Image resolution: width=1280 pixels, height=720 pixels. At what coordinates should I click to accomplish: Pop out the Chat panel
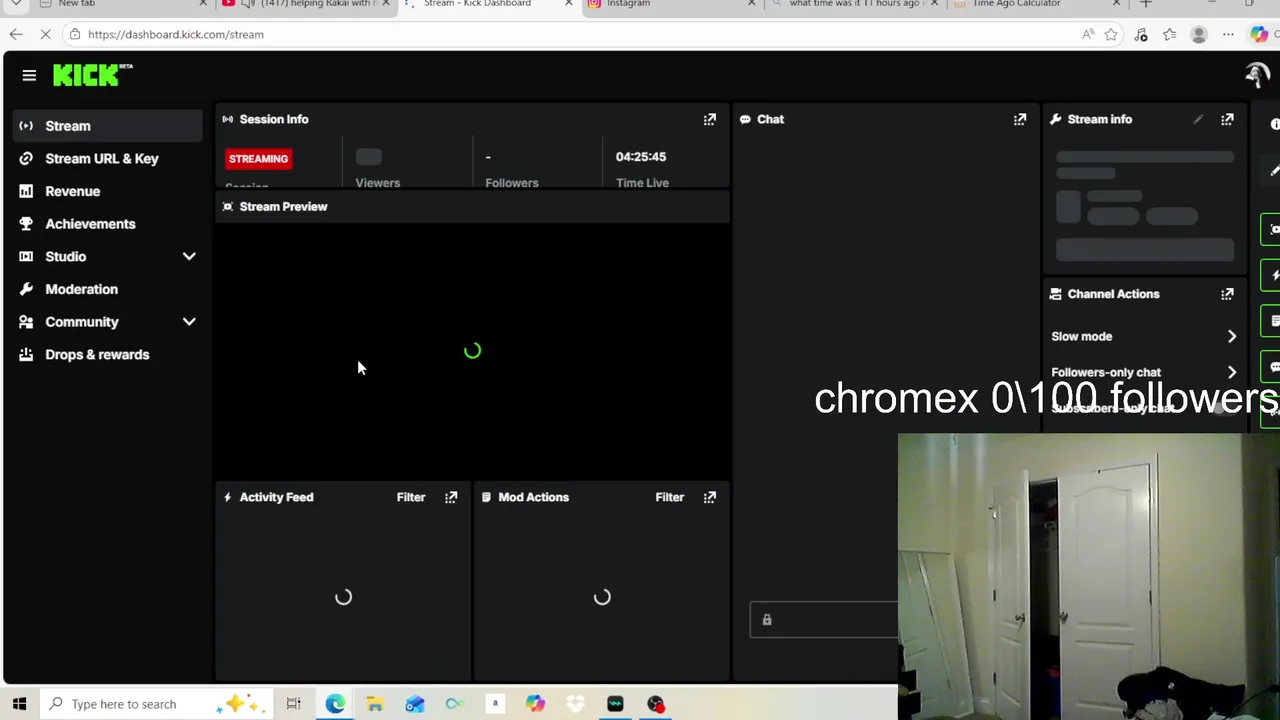pos(1020,119)
